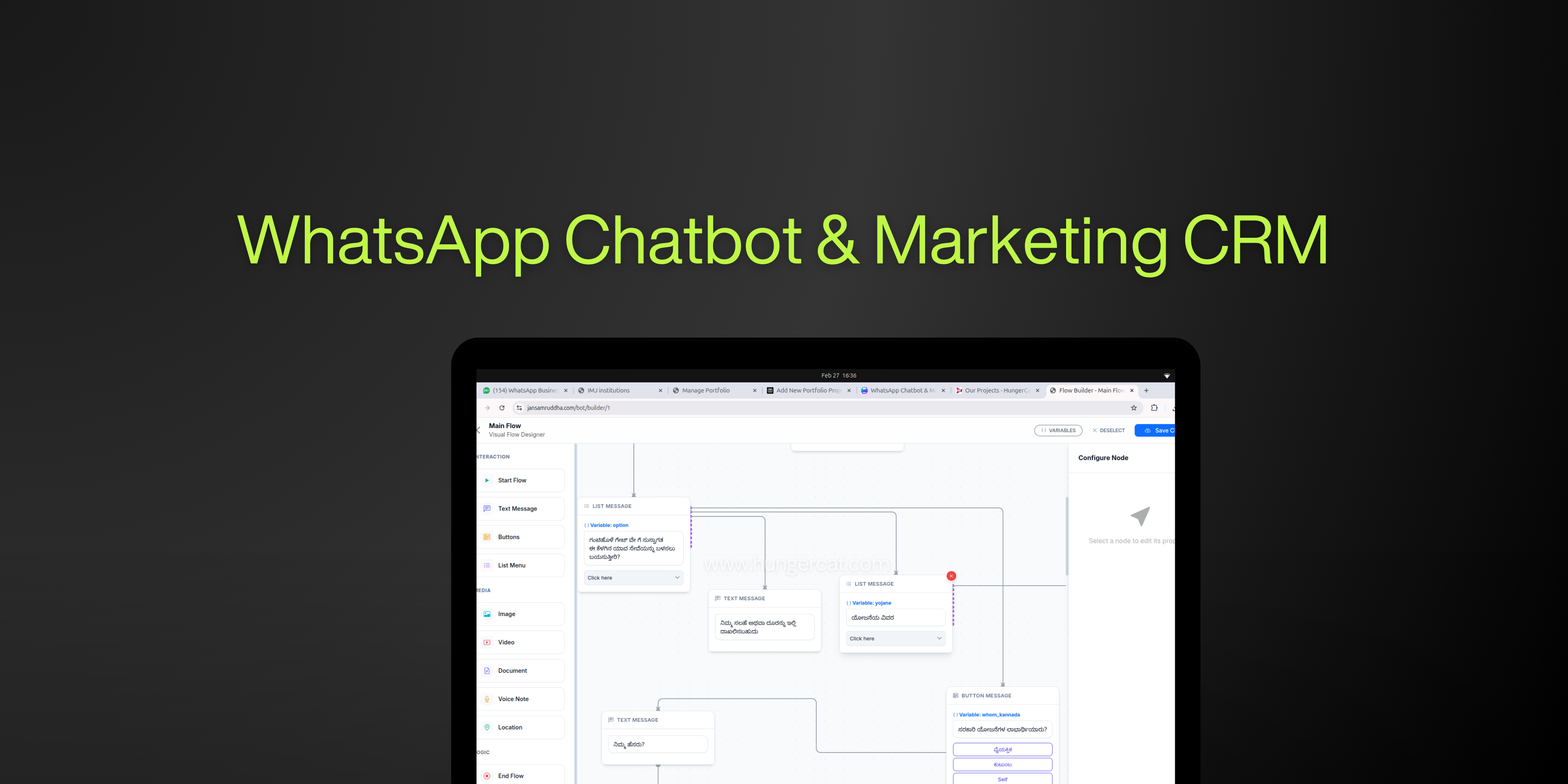1568x784 pixels.
Task: Select the Start Flow node icon
Action: (486, 480)
